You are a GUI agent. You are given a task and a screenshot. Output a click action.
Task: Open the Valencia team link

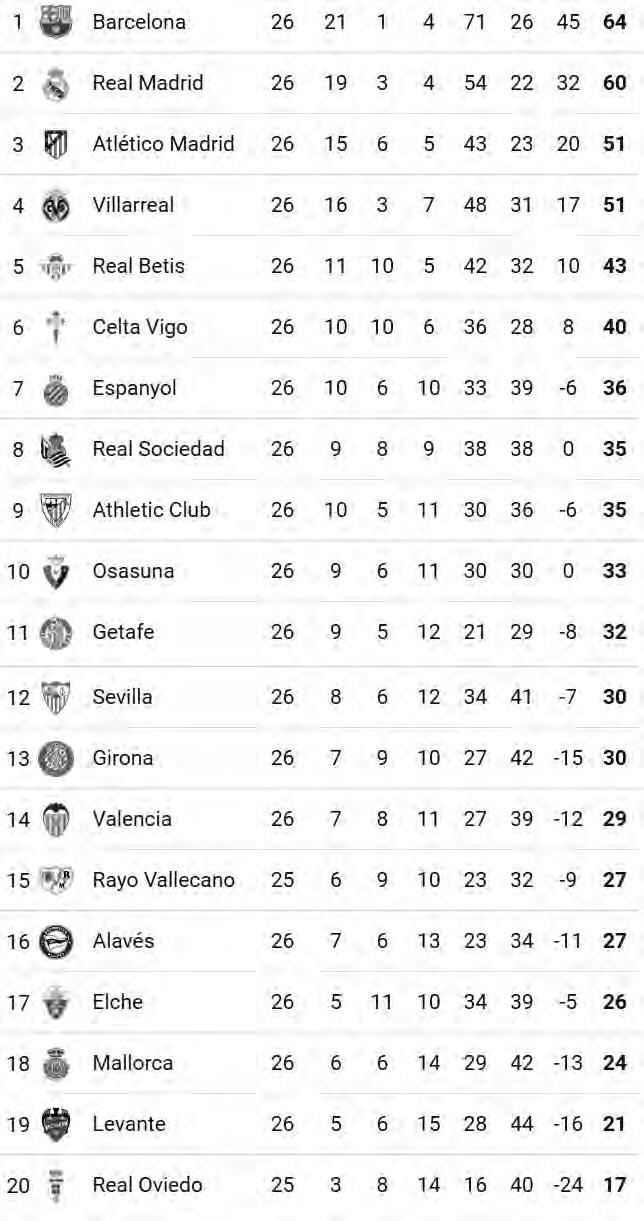132,818
